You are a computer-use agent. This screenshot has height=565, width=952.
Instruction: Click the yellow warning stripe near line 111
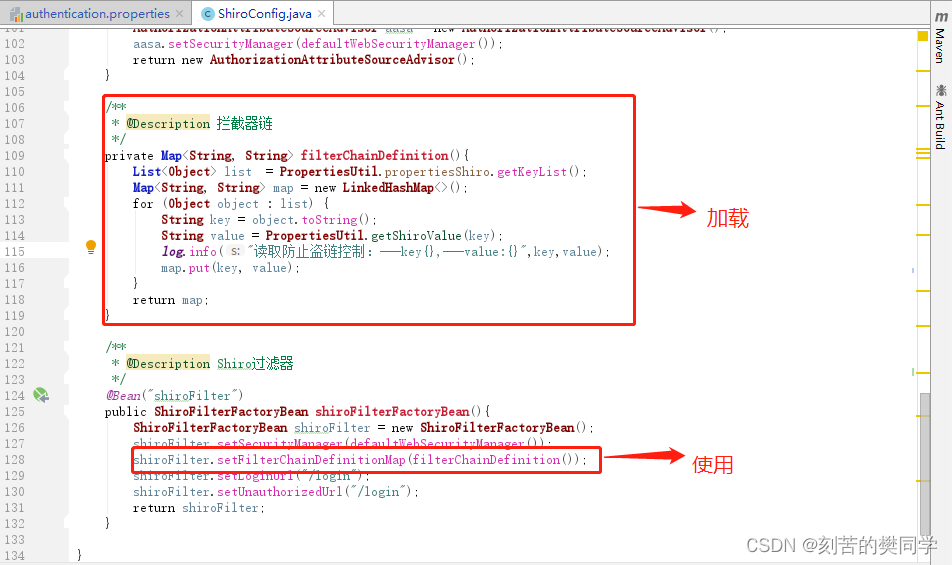tap(923, 205)
